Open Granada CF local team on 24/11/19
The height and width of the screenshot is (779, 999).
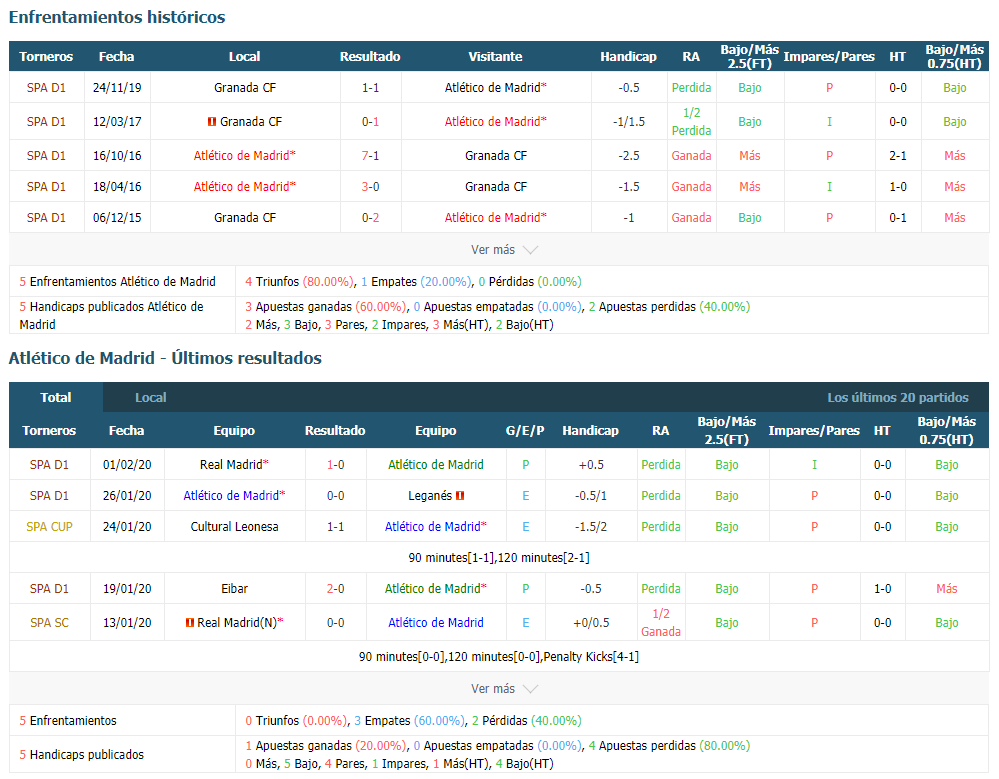coord(245,88)
